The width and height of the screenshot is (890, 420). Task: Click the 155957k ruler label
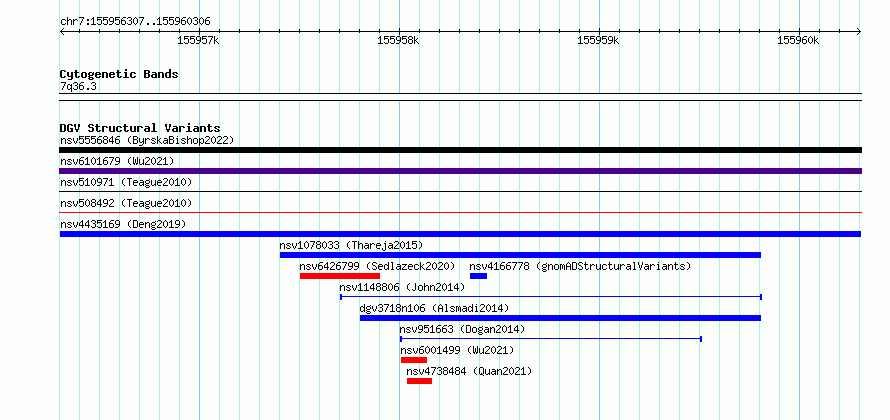pyautogui.click(x=199, y=40)
